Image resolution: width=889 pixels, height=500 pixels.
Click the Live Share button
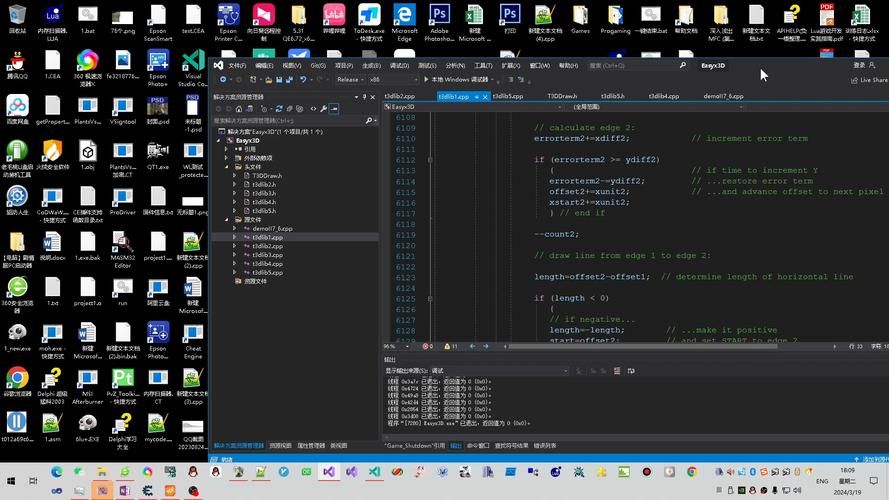(x=869, y=80)
